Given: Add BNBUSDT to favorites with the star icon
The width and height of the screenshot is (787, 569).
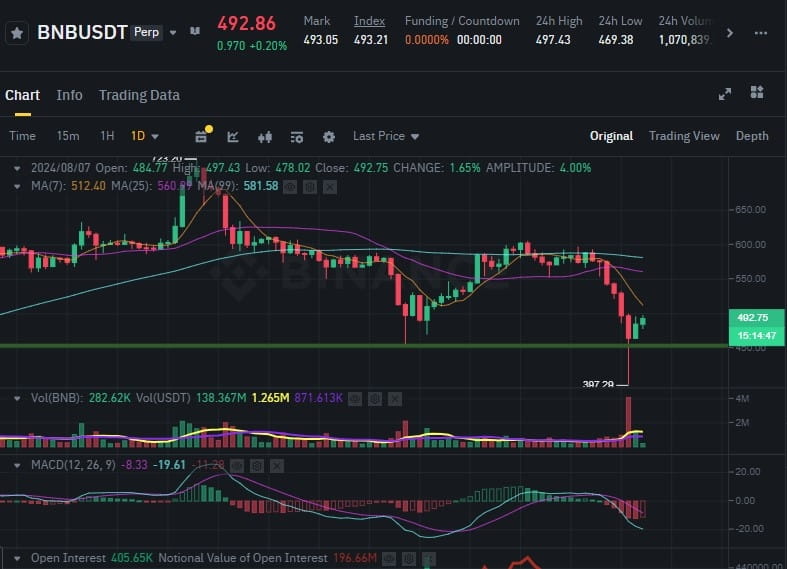Looking at the screenshot, I should (17, 33).
